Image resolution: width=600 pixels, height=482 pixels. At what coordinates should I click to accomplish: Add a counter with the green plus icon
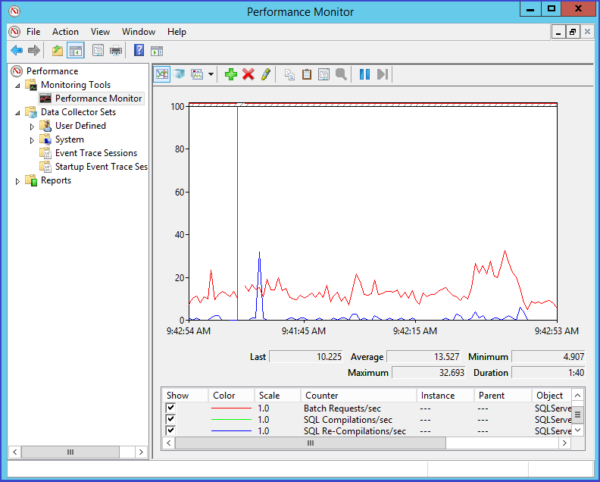tap(231, 74)
